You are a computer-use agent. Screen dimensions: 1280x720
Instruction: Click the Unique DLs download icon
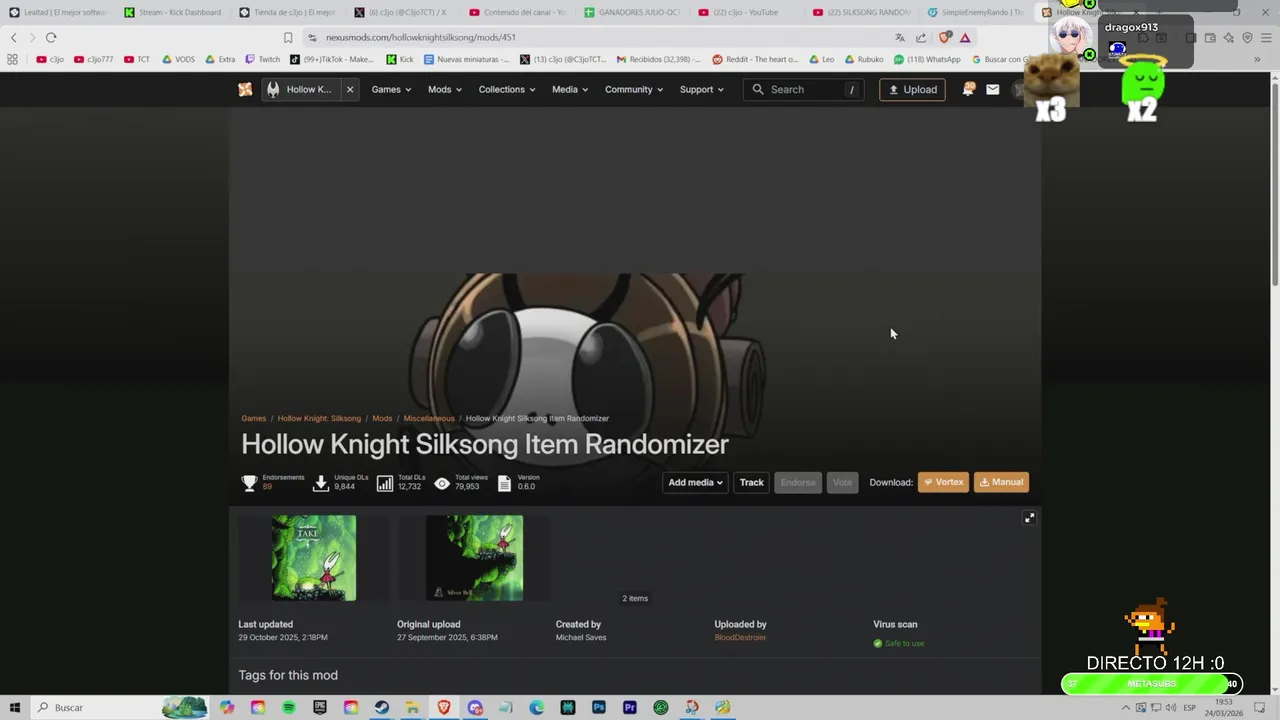pyautogui.click(x=321, y=483)
